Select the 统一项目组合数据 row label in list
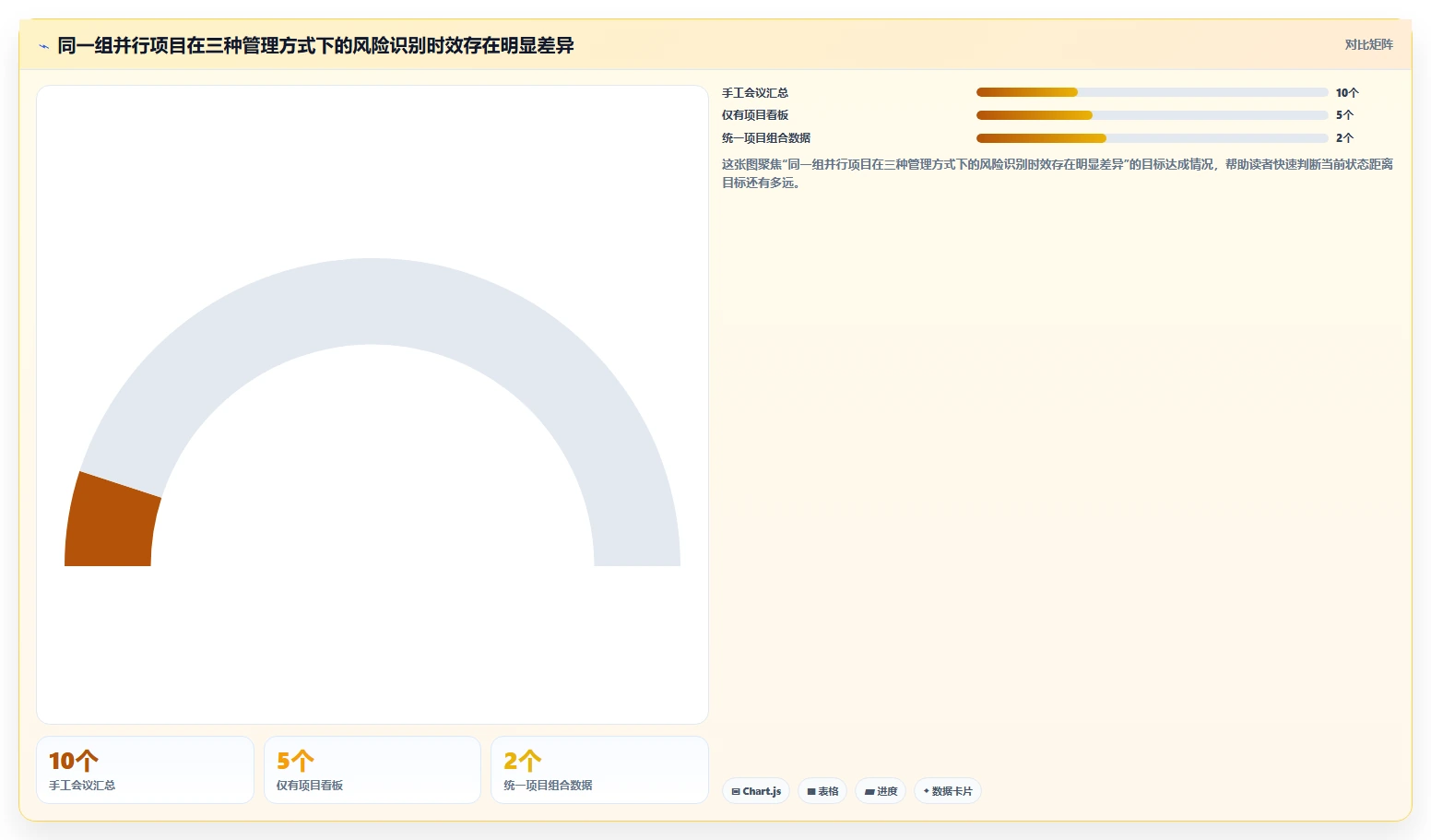The image size is (1431, 840). pos(766,138)
